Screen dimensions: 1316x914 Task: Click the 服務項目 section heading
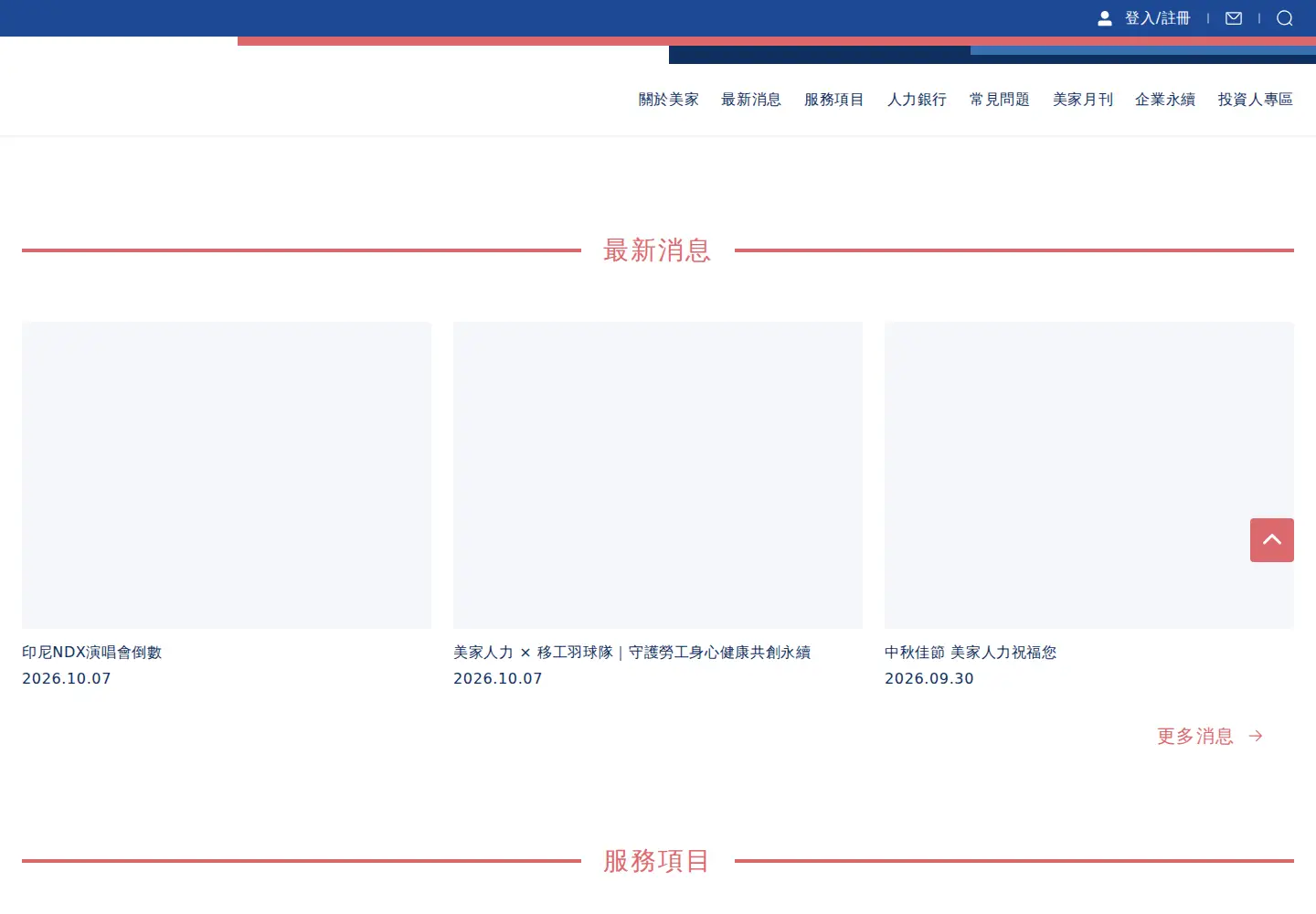coord(657,860)
